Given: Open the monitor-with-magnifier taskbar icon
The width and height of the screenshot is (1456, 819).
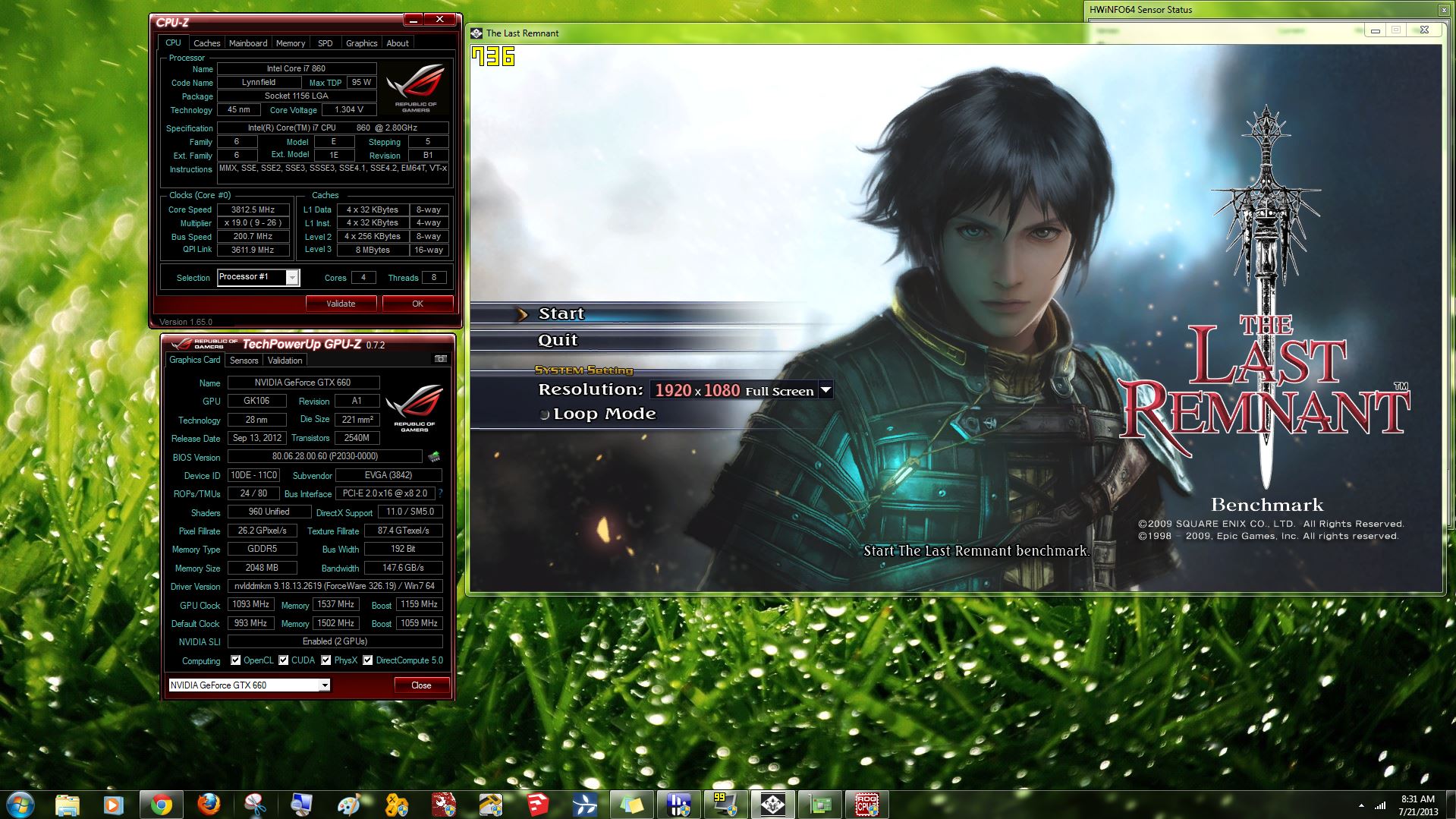Looking at the screenshot, I should click(x=302, y=804).
